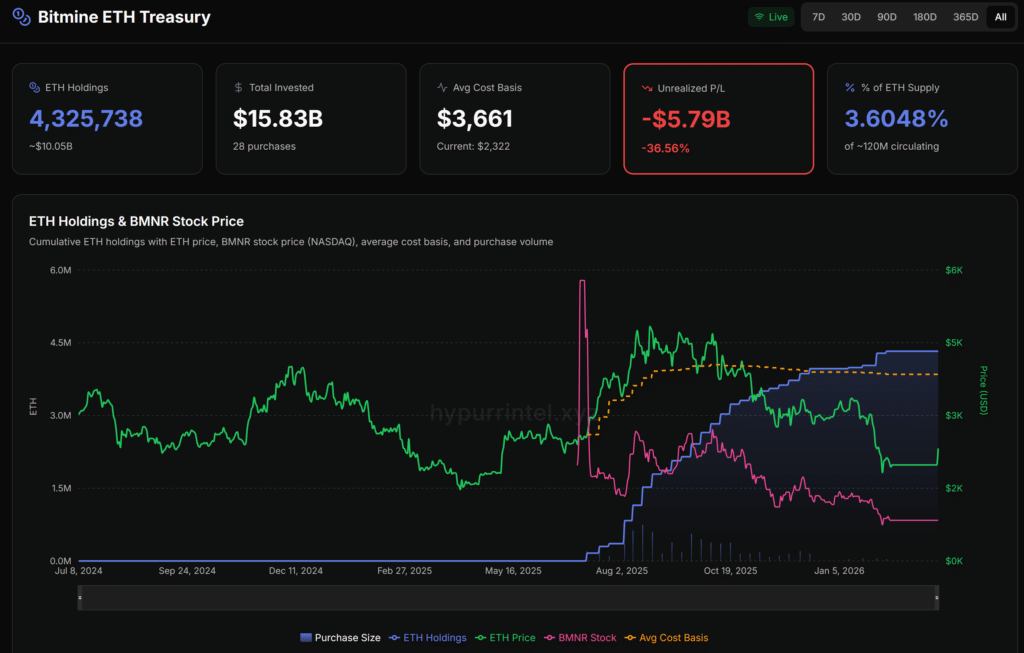The width and height of the screenshot is (1024, 653).
Task: Click the ETH holdings value 4,325,738
Action: coord(86,118)
